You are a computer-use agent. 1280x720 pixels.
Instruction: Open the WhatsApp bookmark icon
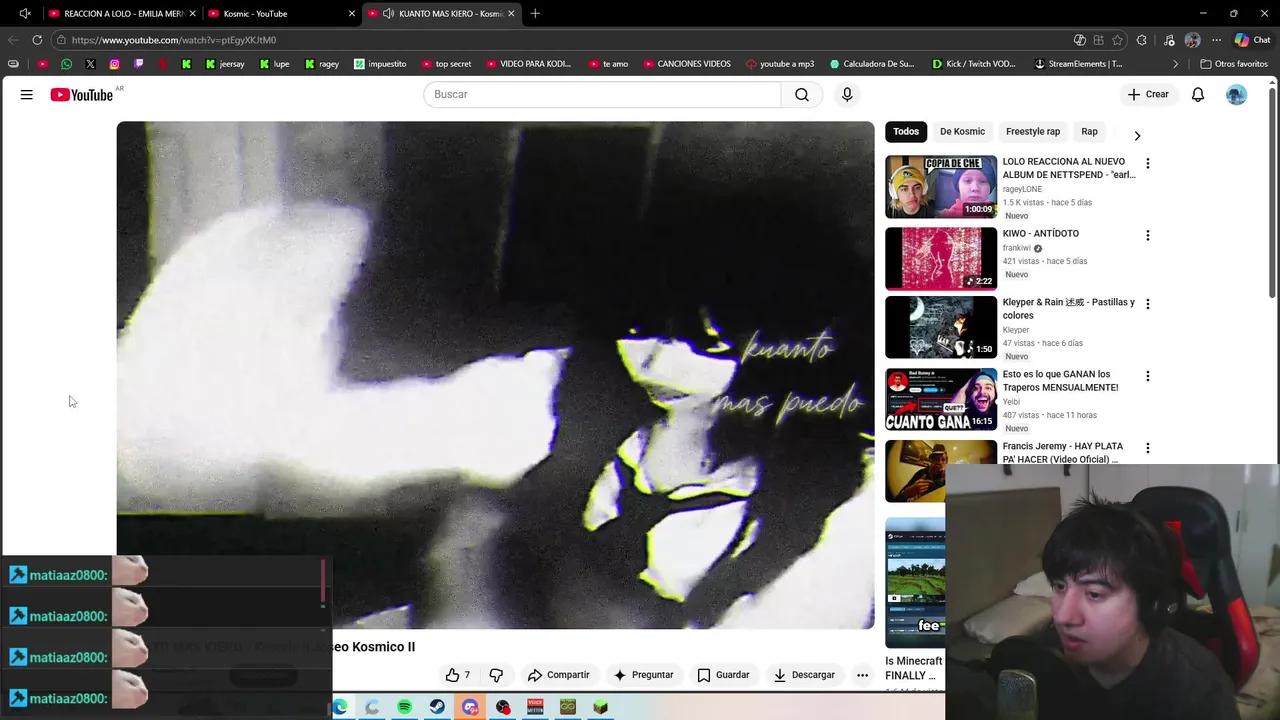(66, 64)
